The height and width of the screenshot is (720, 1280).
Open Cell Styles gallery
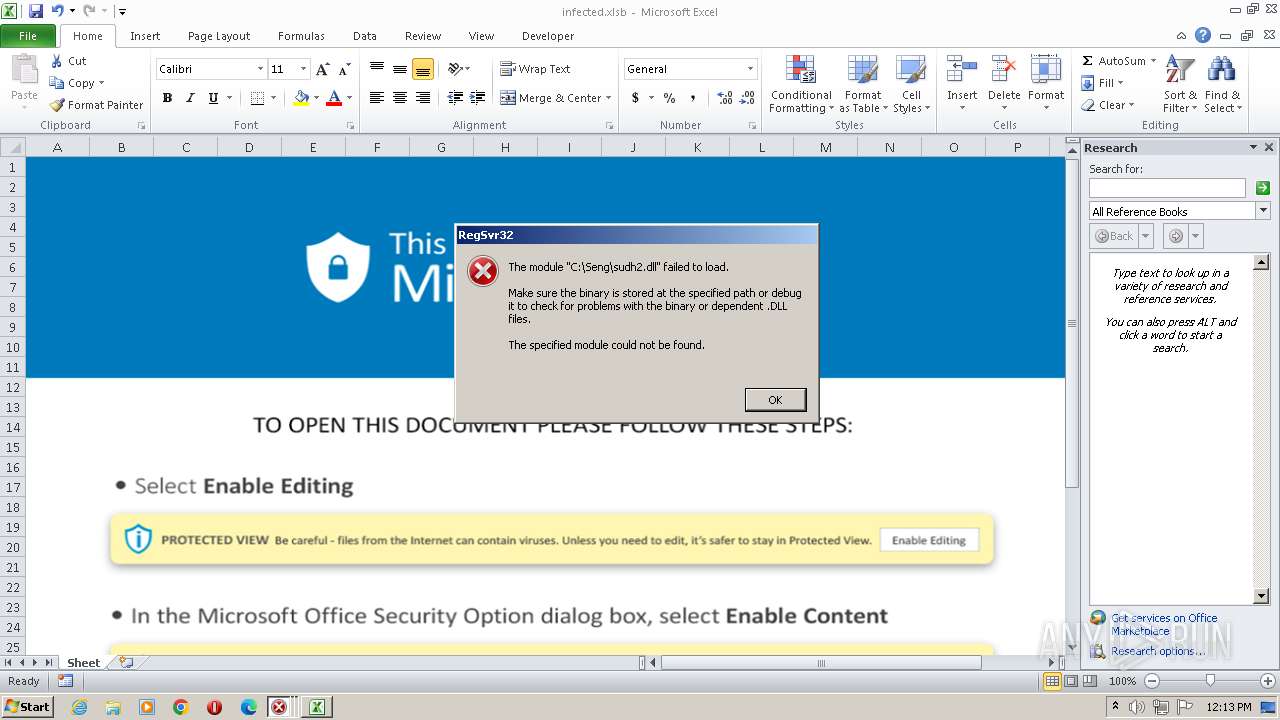tap(910, 85)
